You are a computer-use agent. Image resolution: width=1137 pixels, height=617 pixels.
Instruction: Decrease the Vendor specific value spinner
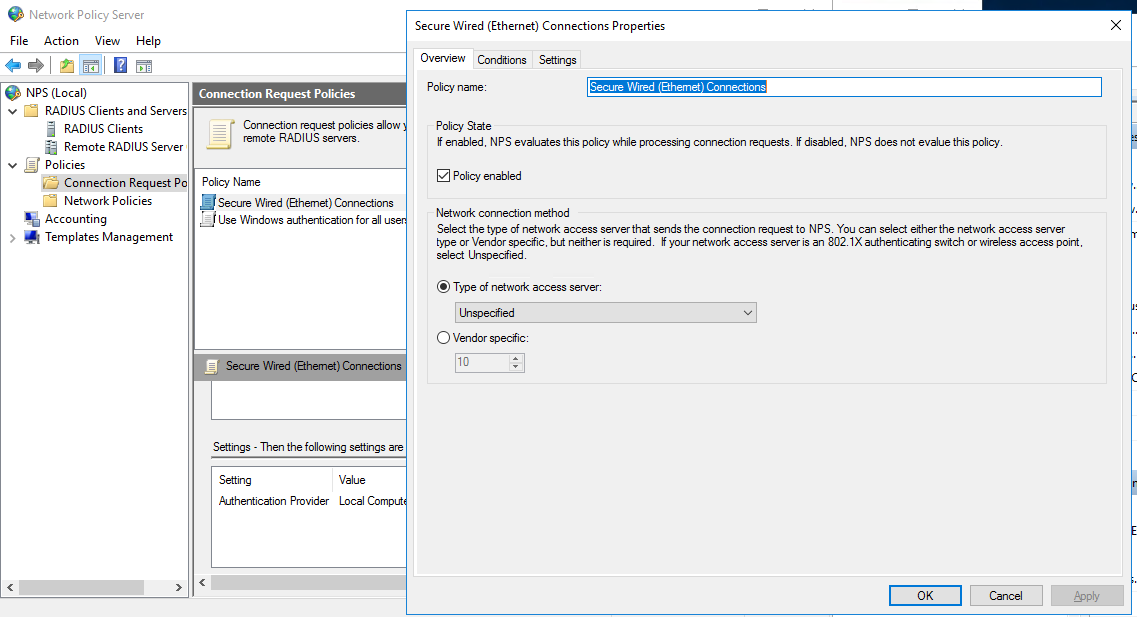pos(516,367)
